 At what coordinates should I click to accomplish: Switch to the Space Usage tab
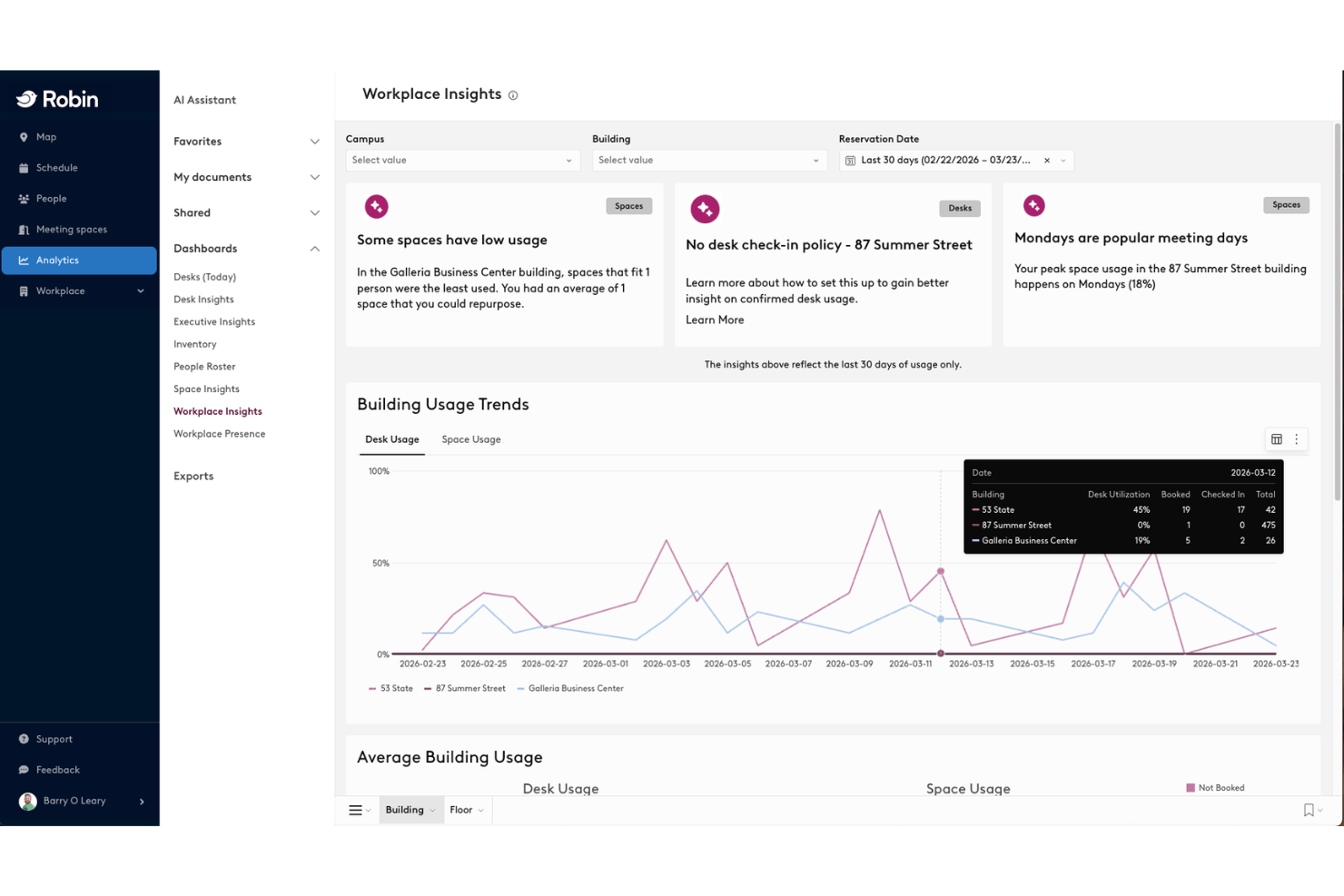coord(471,439)
